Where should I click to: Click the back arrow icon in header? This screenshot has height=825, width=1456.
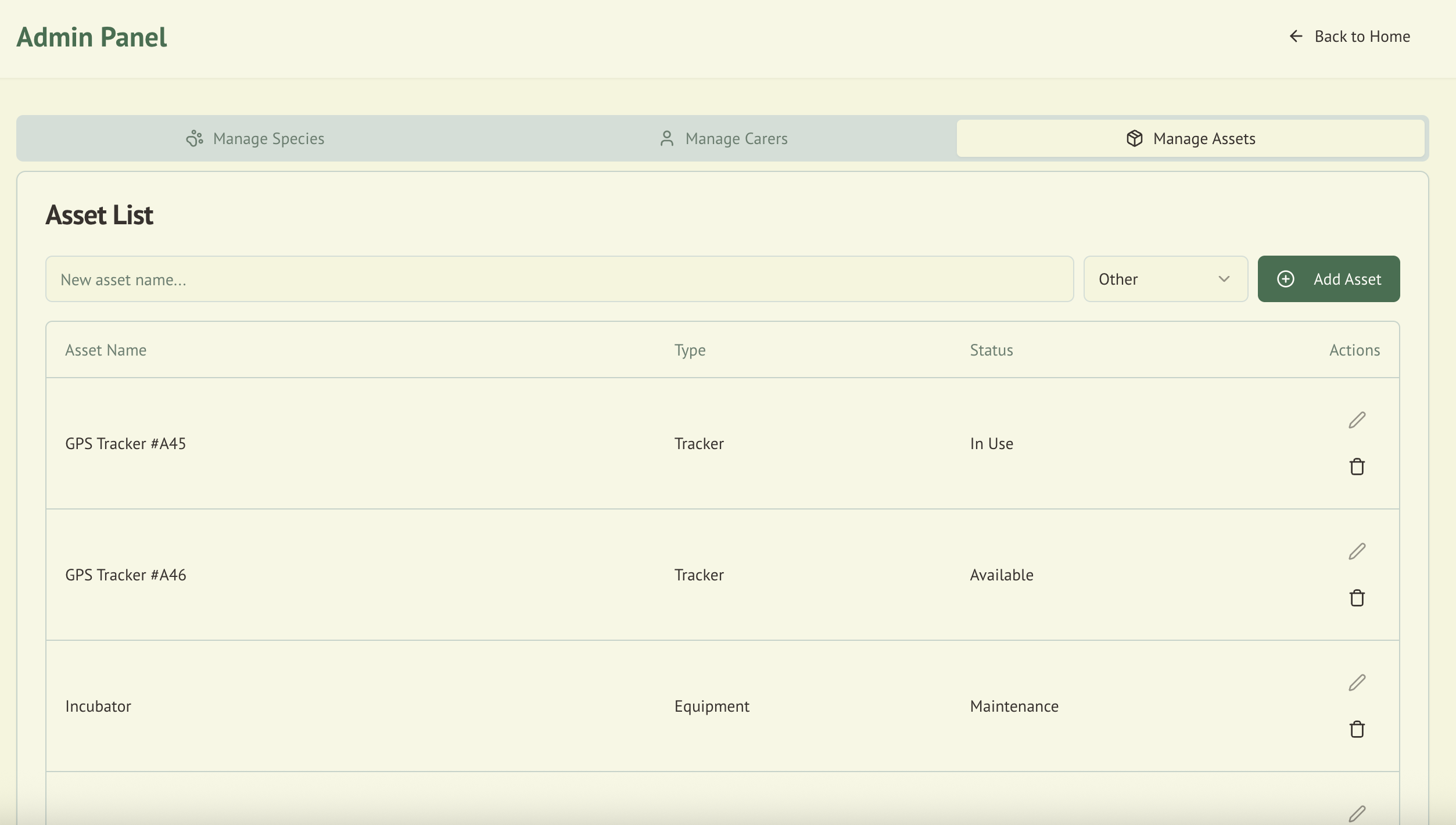(x=1296, y=37)
